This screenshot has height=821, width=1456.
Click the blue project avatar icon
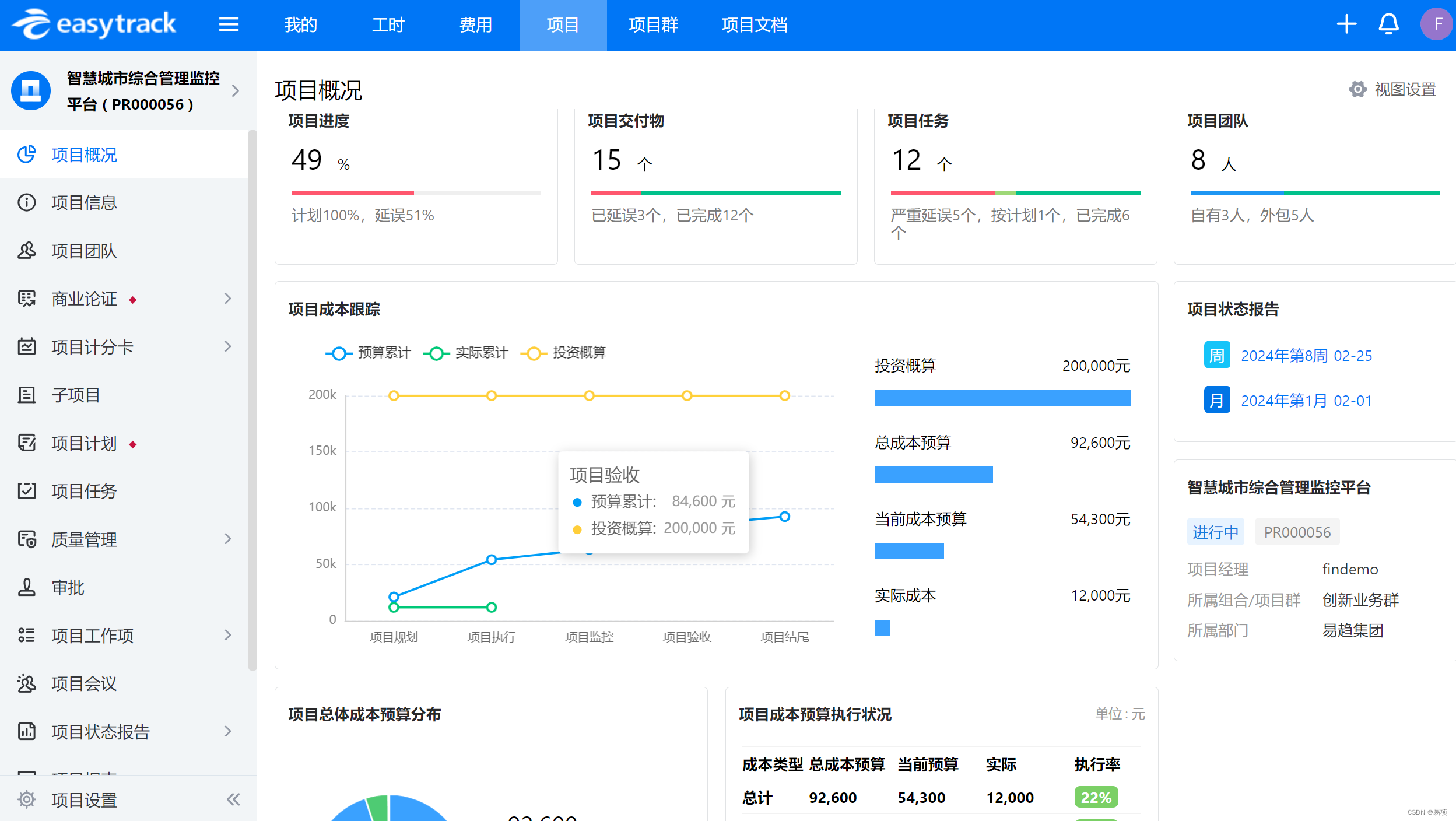coord(31,91)
